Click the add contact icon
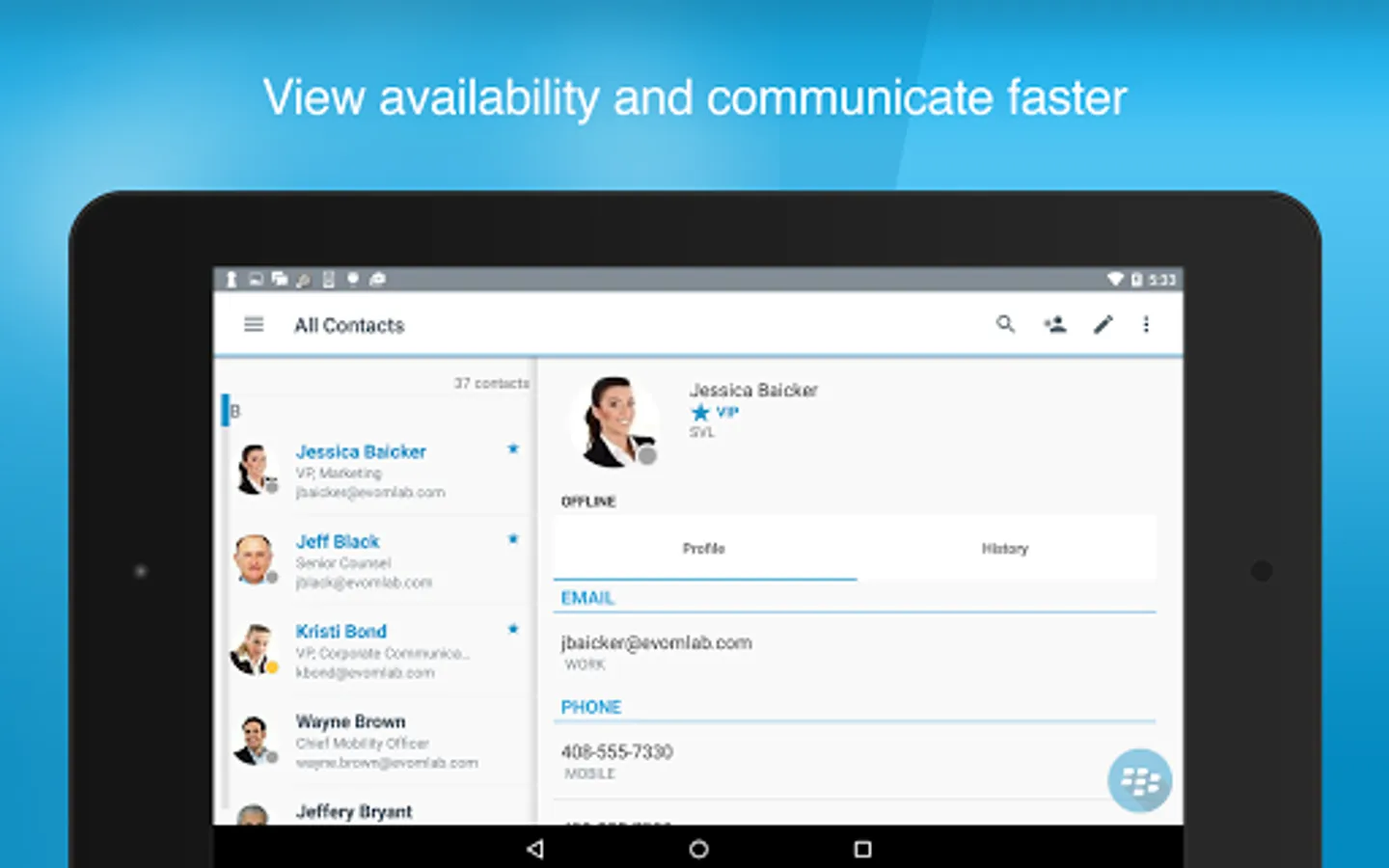1389x868 pixels. click(1054, 324)
